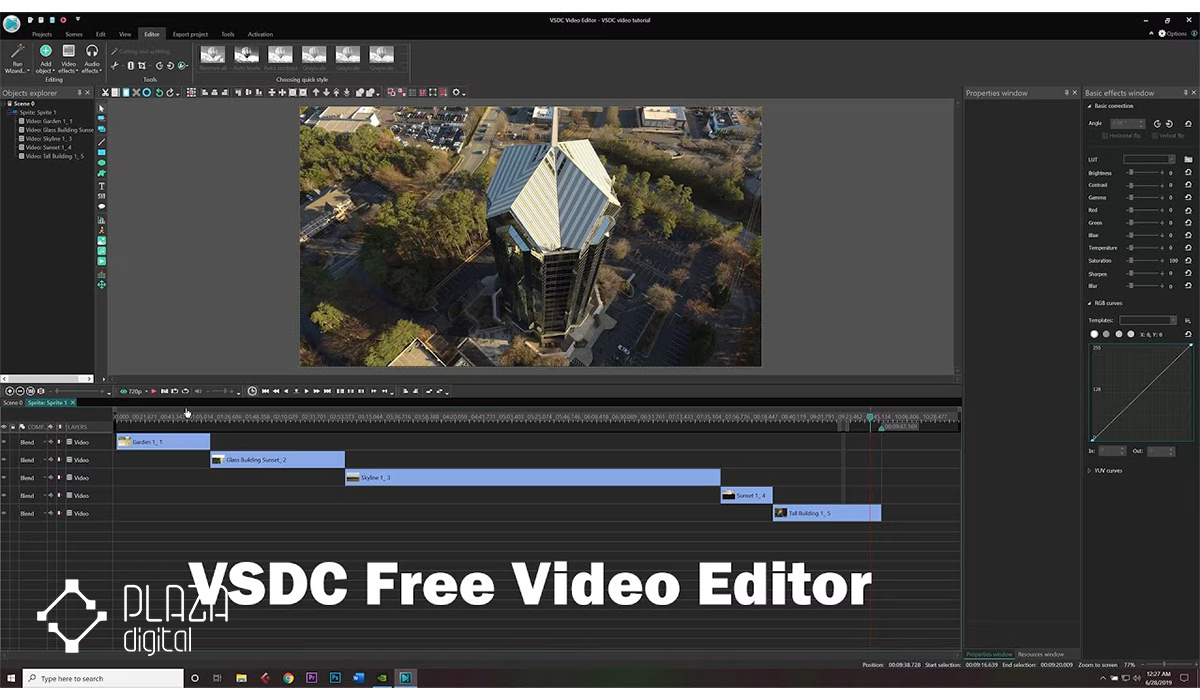Toggle the Vertical flip checkbox
The width and height of the screenshot is (1200, 700).
point(1155,135)
